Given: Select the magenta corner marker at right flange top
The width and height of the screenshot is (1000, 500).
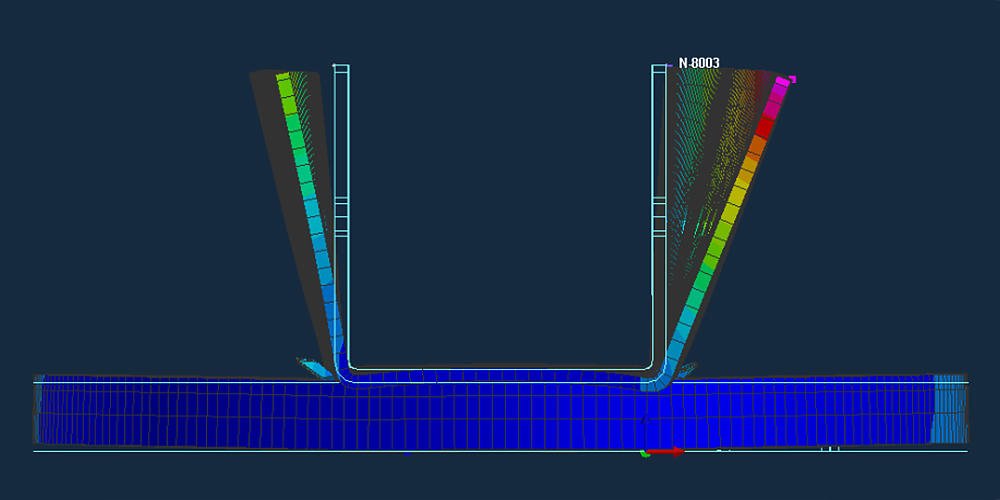Looking at the screenshot, I should [792, 79].
